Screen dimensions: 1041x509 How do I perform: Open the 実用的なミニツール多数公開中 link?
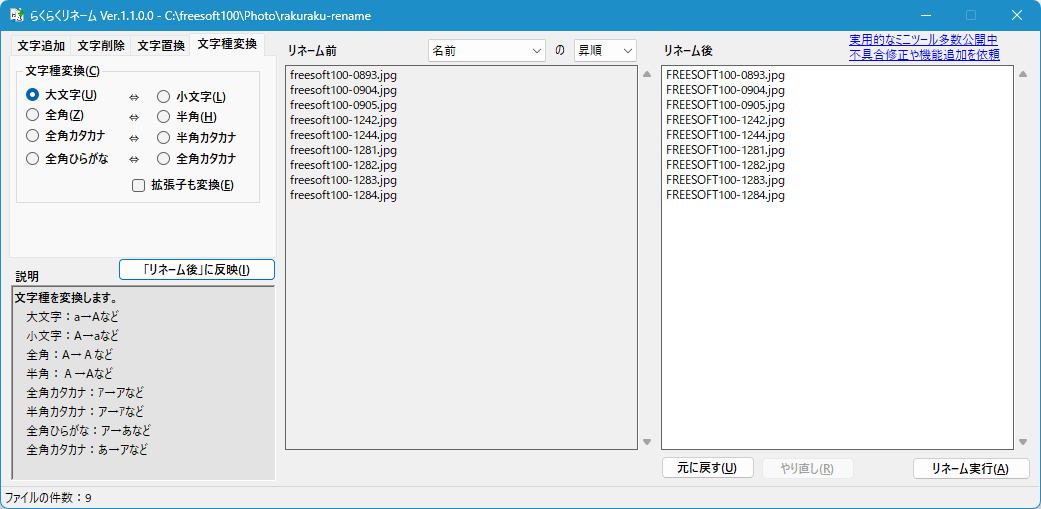pyautogui.click(x=923, y=40)
